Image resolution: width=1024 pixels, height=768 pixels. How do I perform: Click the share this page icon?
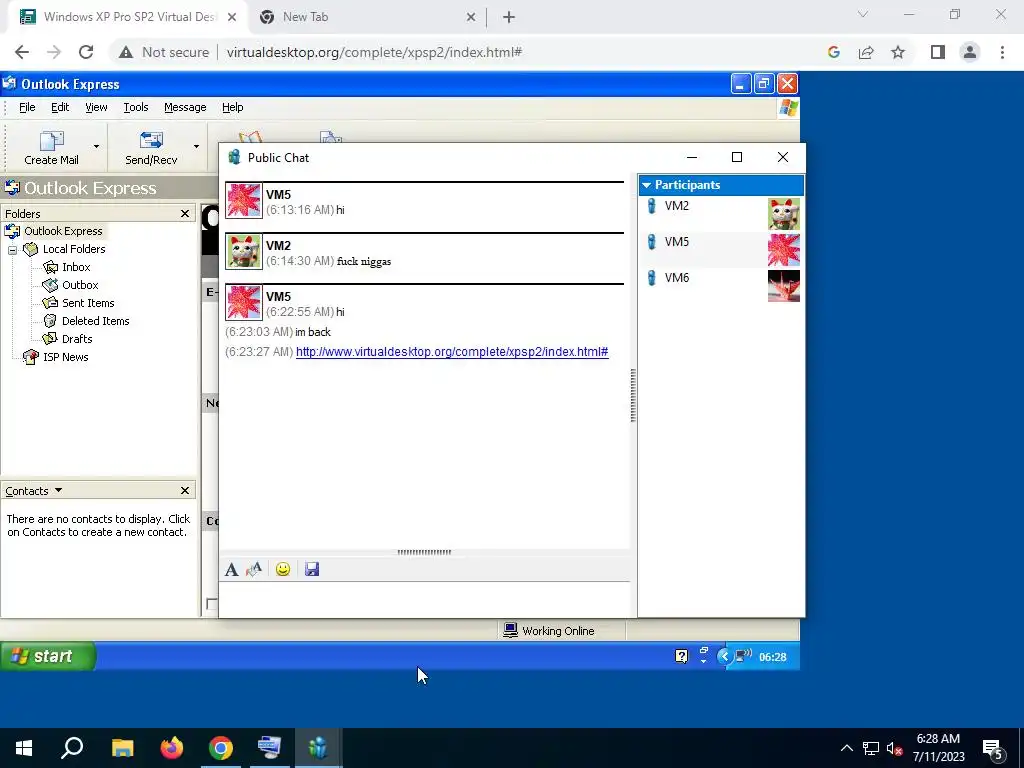866,52
